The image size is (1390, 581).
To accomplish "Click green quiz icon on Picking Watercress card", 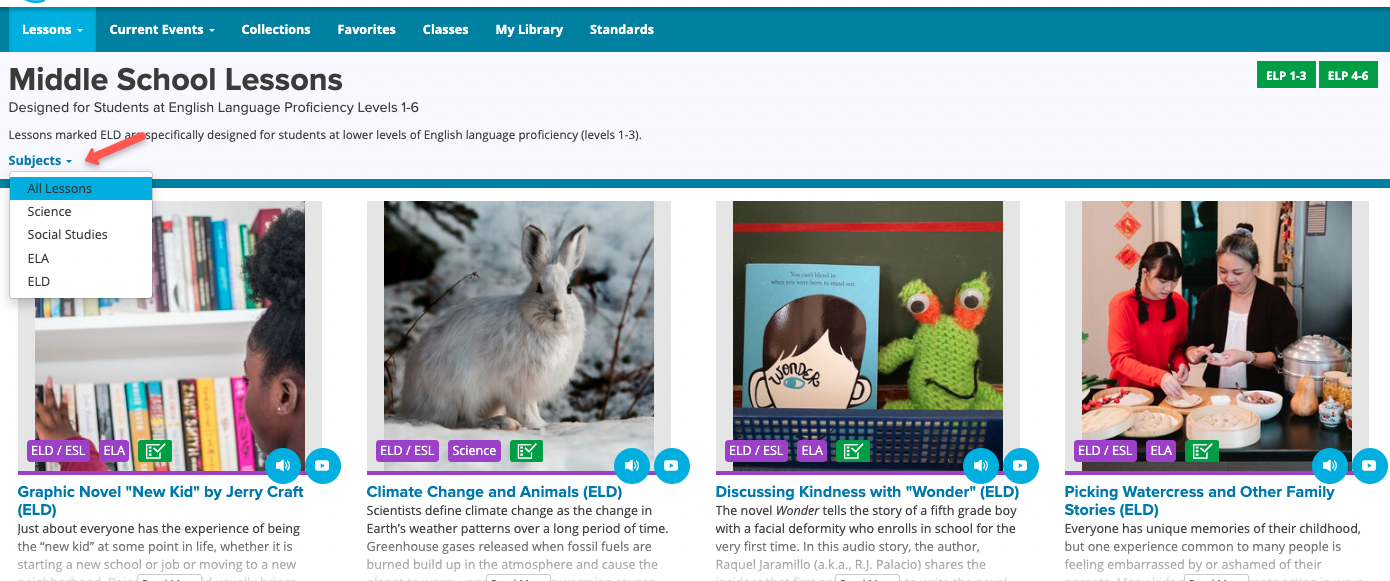I will [x=1201, y=451].
